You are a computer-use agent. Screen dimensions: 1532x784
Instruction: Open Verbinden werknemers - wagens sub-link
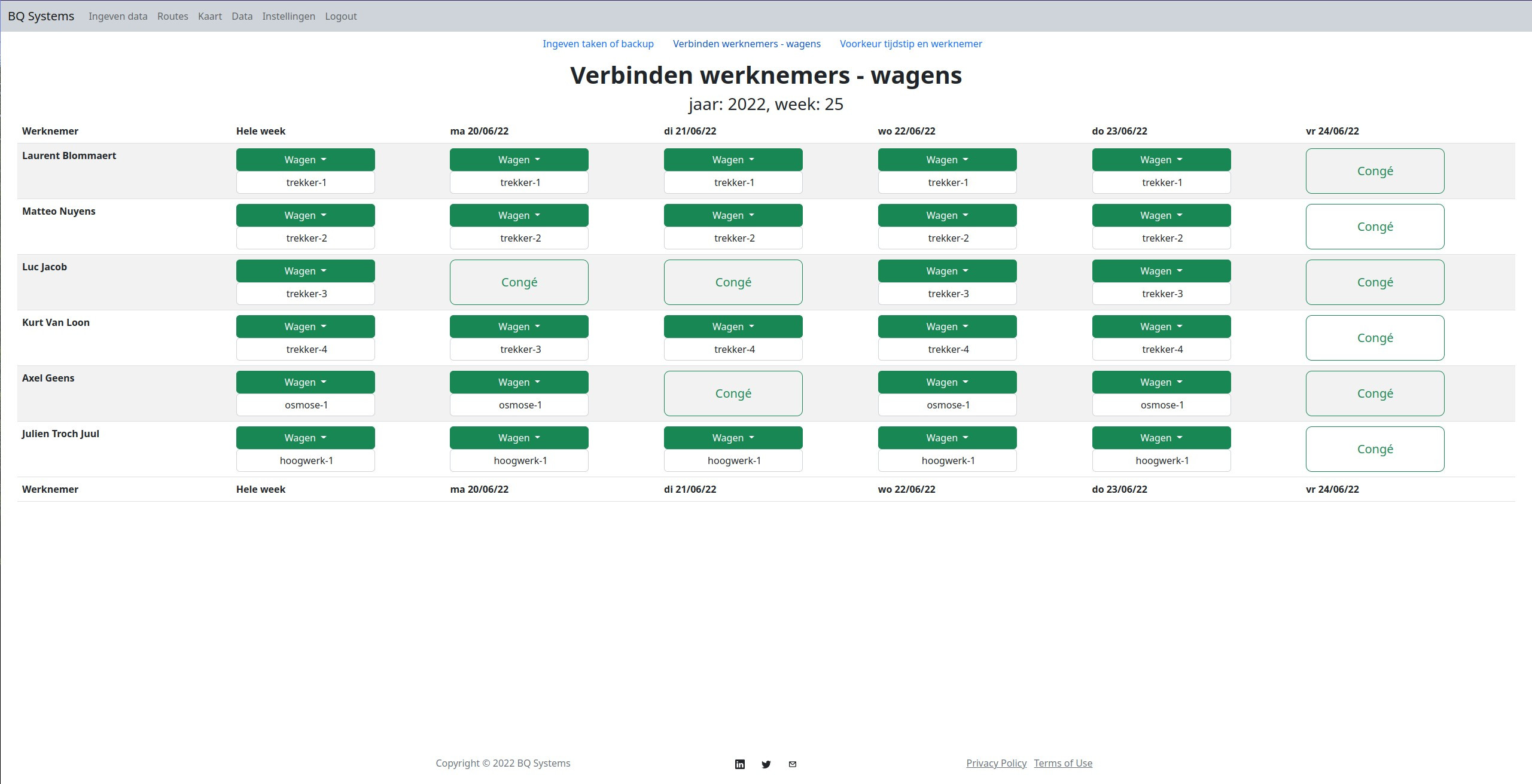(747, 44)
